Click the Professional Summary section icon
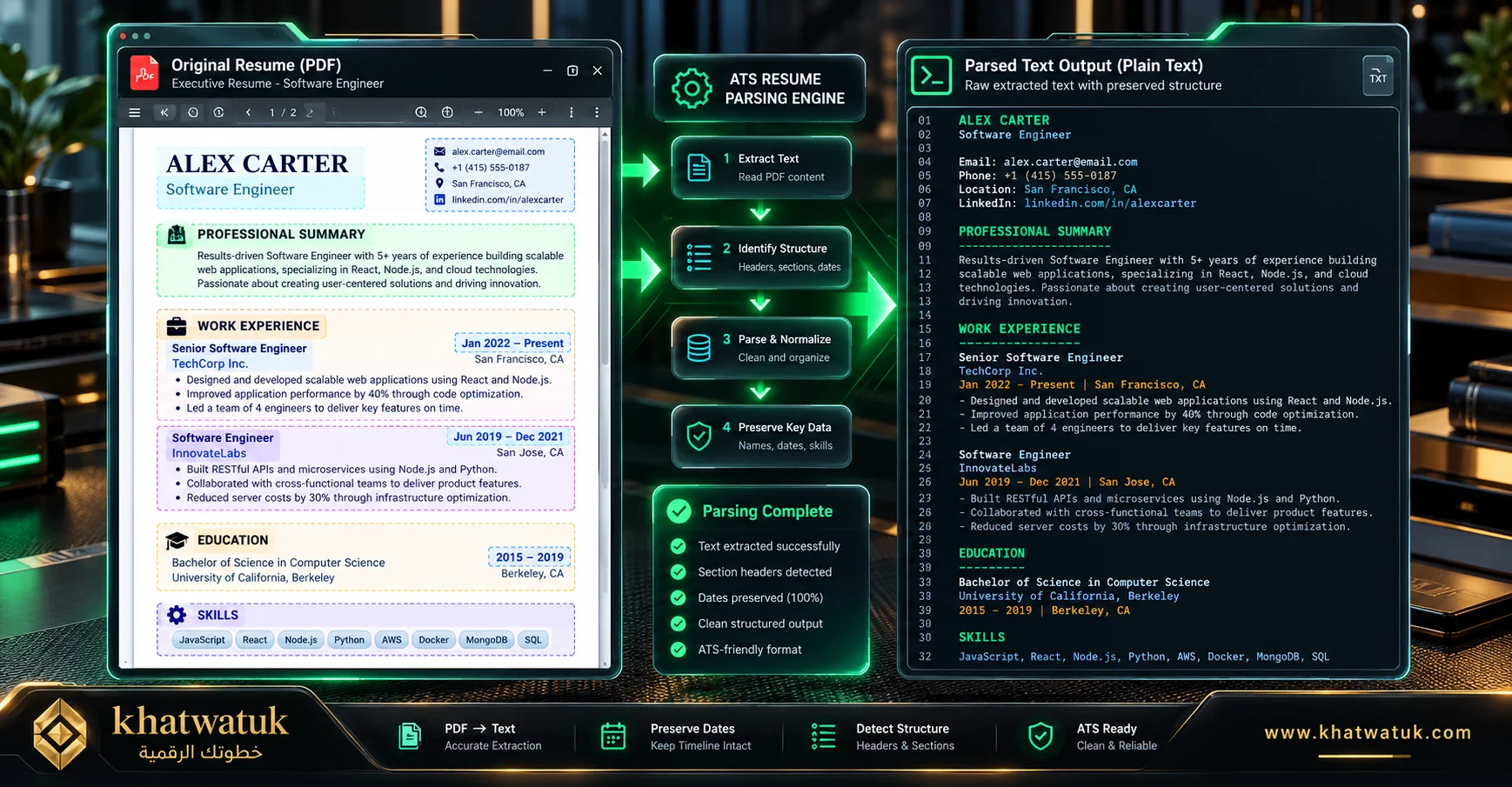Image resolution: width=1512 pixels, height=787 pixels. pos(177,234)
